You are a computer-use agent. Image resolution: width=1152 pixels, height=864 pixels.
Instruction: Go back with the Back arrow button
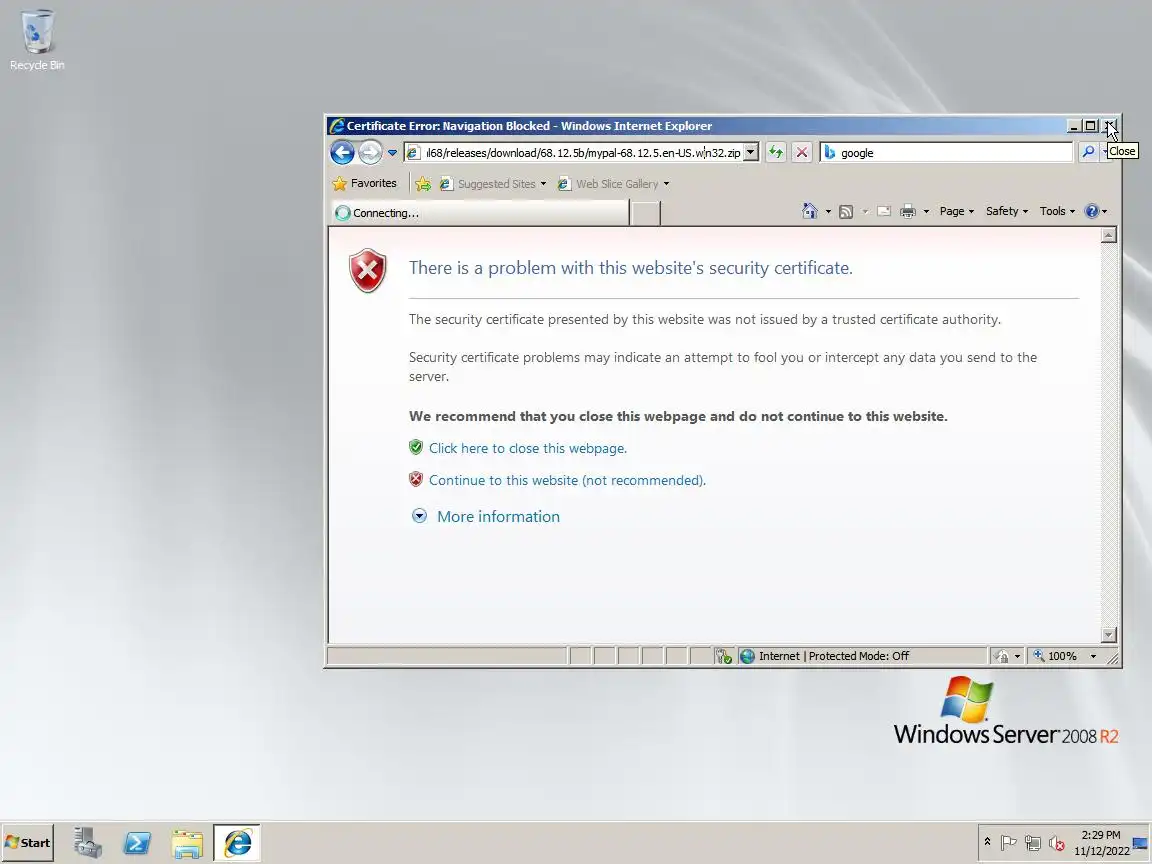pos(342,153)
